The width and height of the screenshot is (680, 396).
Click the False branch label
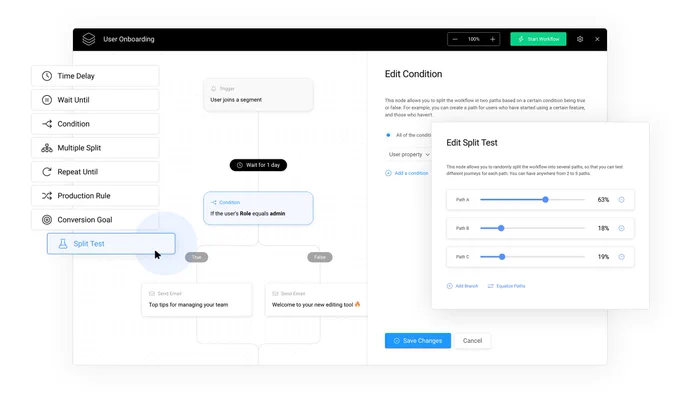(x=320, y=257)
